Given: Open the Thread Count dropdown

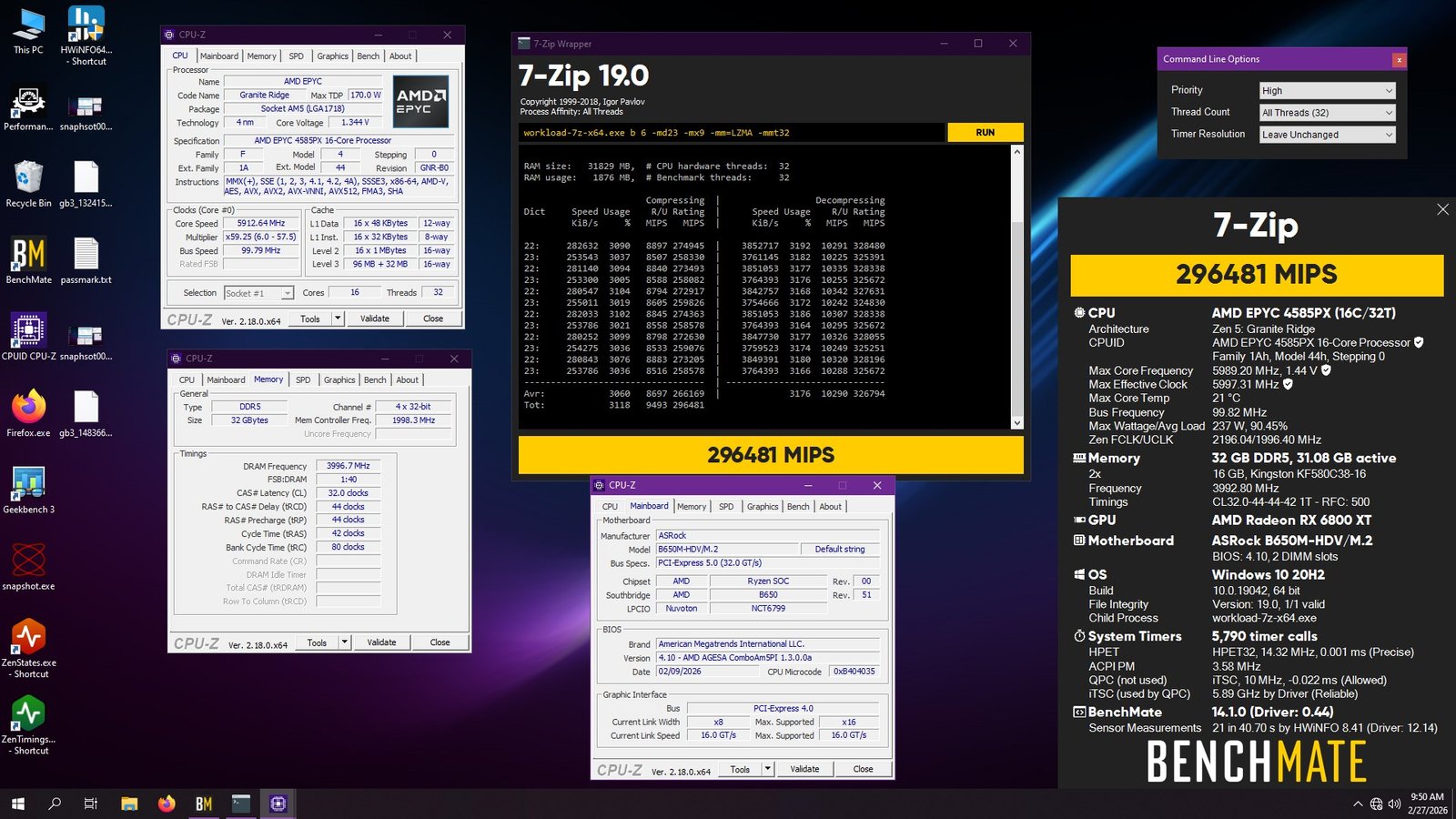Looking at the screenshot, I should point(1327,113).
